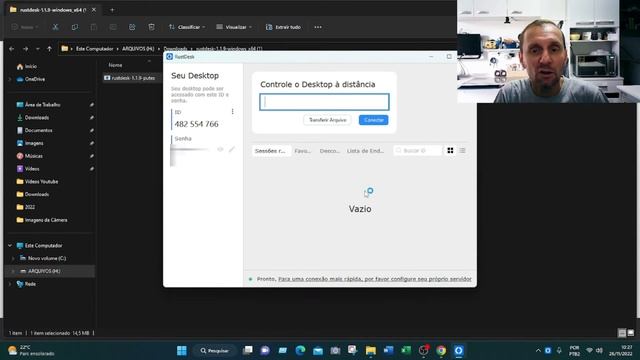Open the Classificar sort dropdown

point(187,27)
